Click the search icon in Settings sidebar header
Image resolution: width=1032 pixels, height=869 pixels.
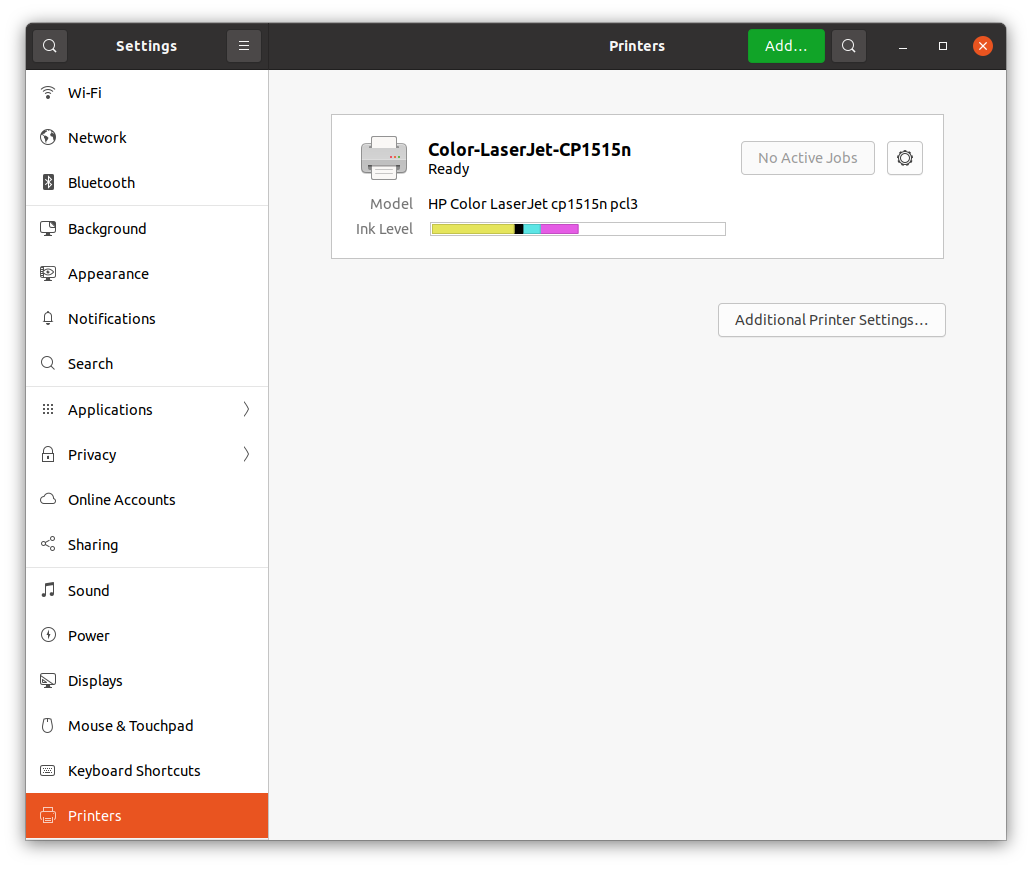pos(50,46)
